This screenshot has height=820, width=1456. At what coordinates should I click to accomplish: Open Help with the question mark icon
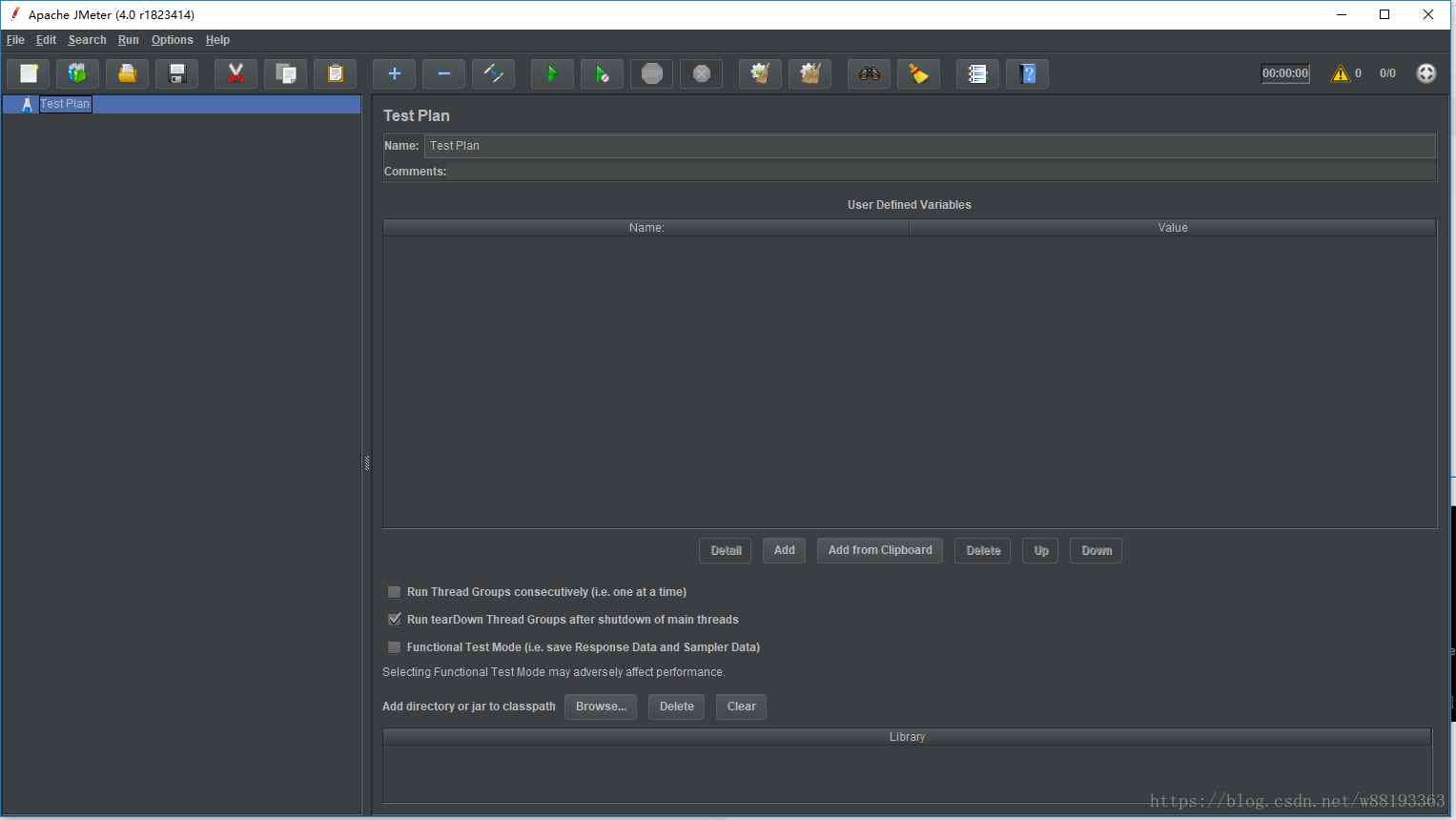click(1028, 73)
